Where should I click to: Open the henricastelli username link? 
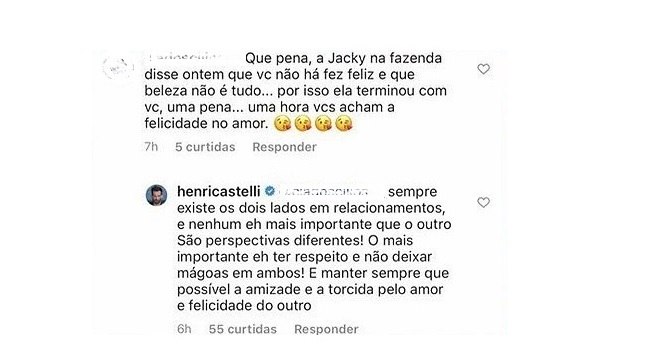218,192
